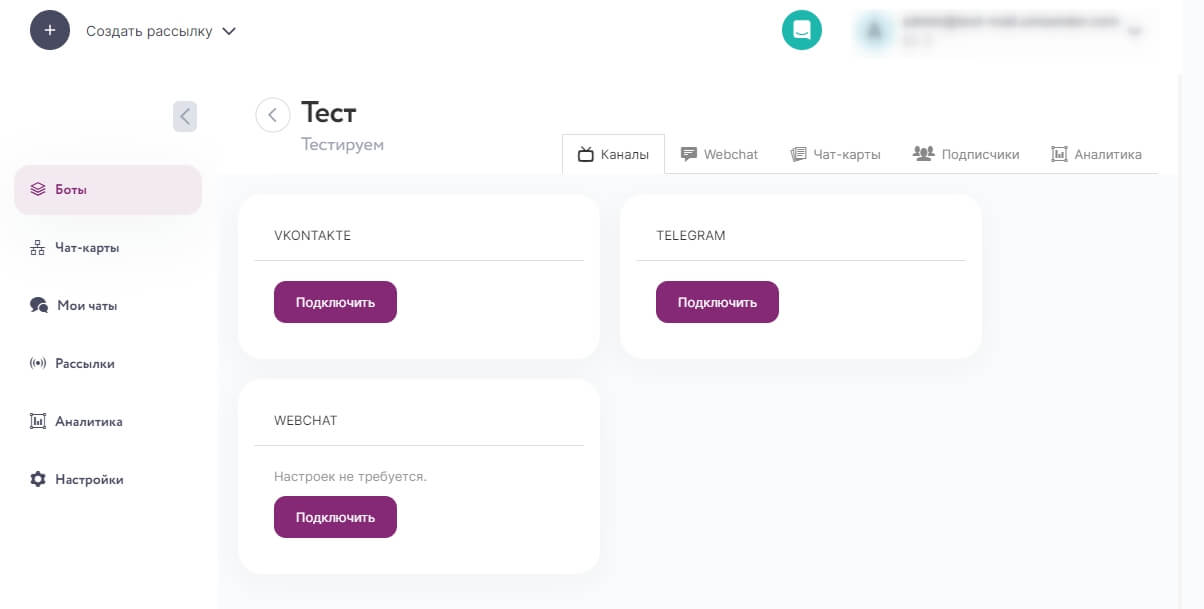Open the Подписчики tab

(x=966, y=154)
